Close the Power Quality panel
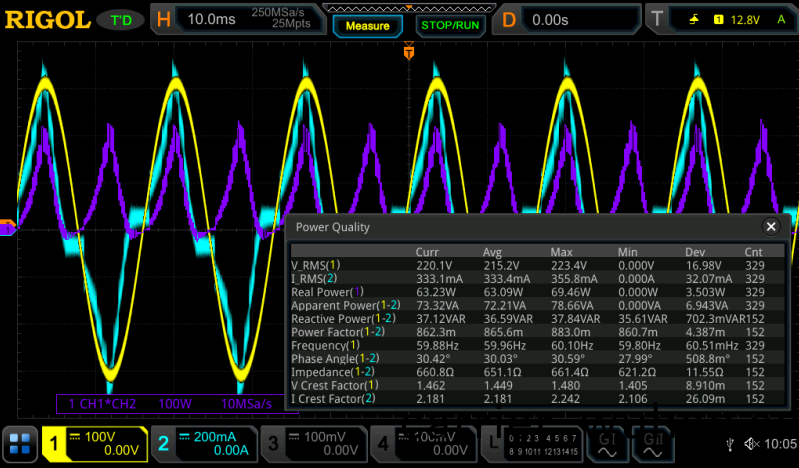 [x=771, y=227]
